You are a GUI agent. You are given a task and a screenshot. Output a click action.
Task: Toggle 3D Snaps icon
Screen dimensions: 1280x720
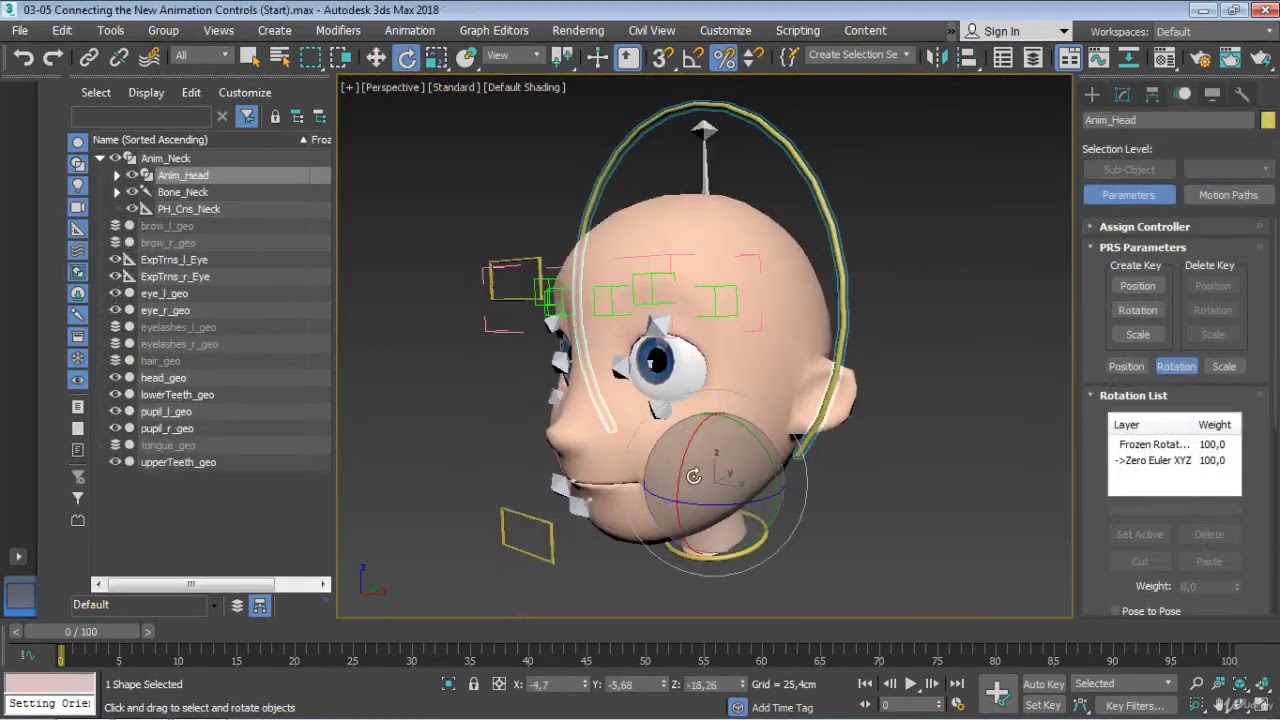pyautogui.click(x=662, y=58)
